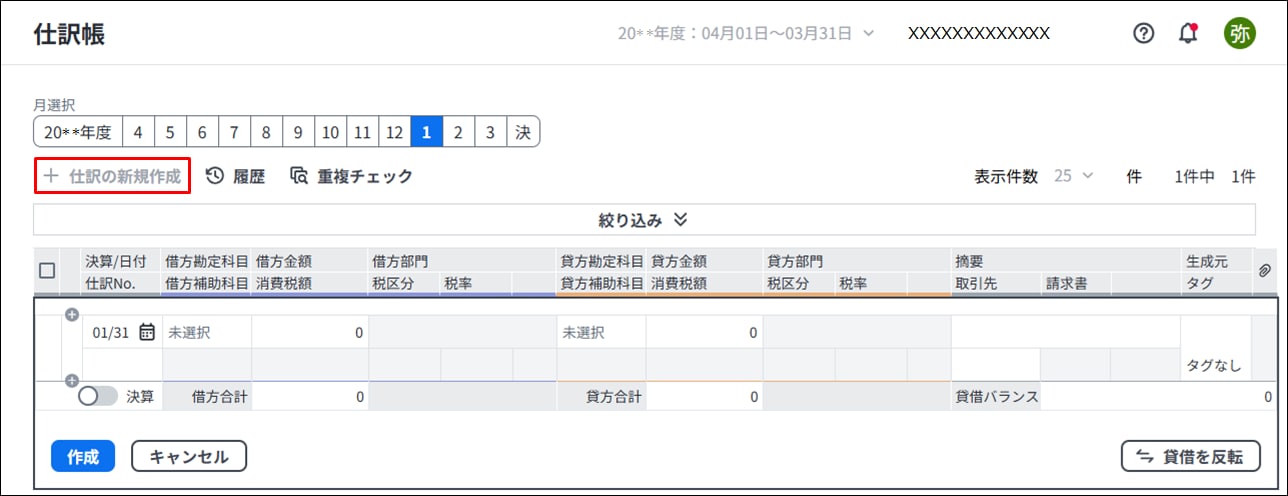The height and width of the screenshot is (496, 1288).
Task: Select month 9 tab
Action: 298,132
